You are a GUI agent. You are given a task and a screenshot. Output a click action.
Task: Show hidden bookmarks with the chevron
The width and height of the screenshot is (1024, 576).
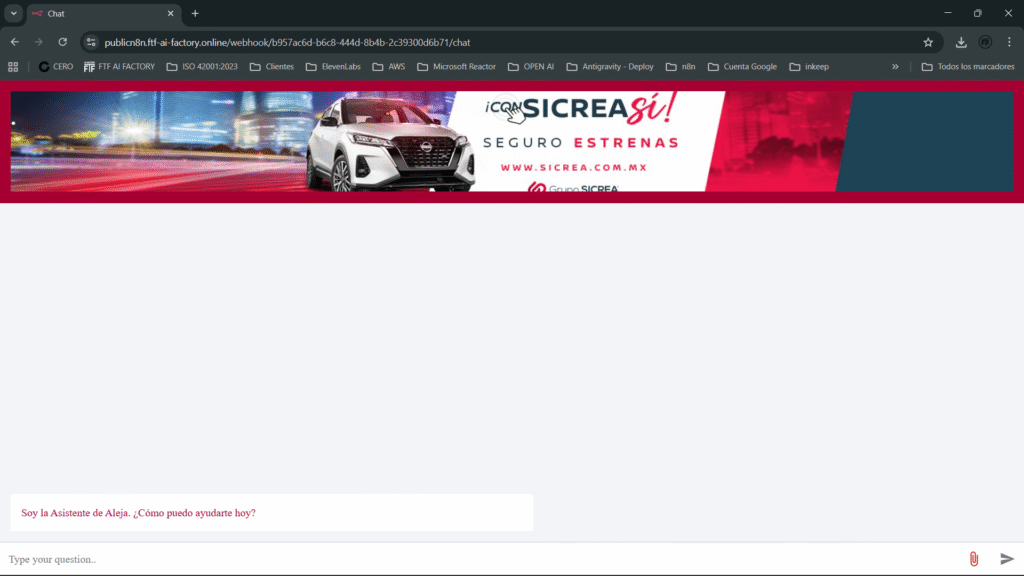click(x=895, y=67)
